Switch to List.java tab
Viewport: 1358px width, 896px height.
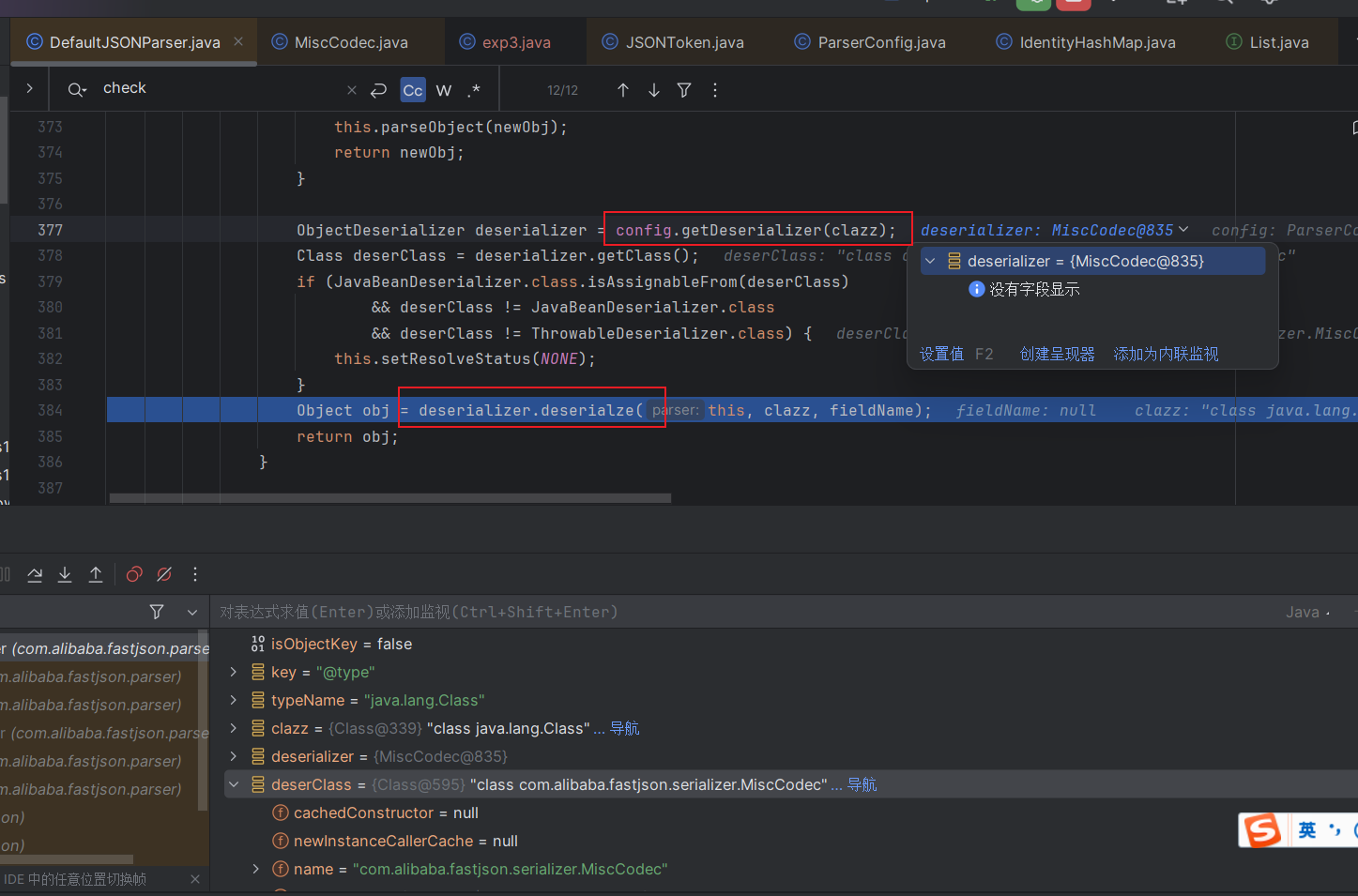1268,42
